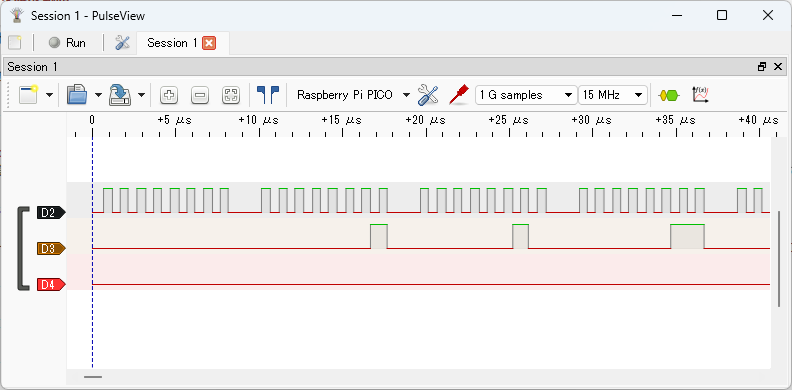Zoom out of the waveform
Image resolution: width=792 pixels, height=390 pixels.
(x=200, y=95)
